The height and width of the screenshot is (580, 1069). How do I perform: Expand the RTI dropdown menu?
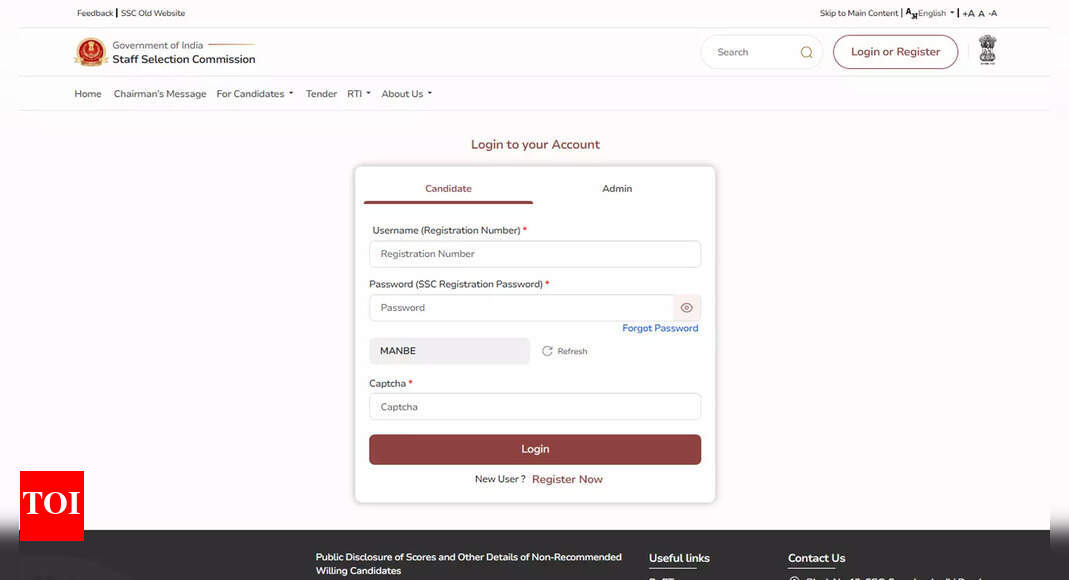tap(358, 94)
